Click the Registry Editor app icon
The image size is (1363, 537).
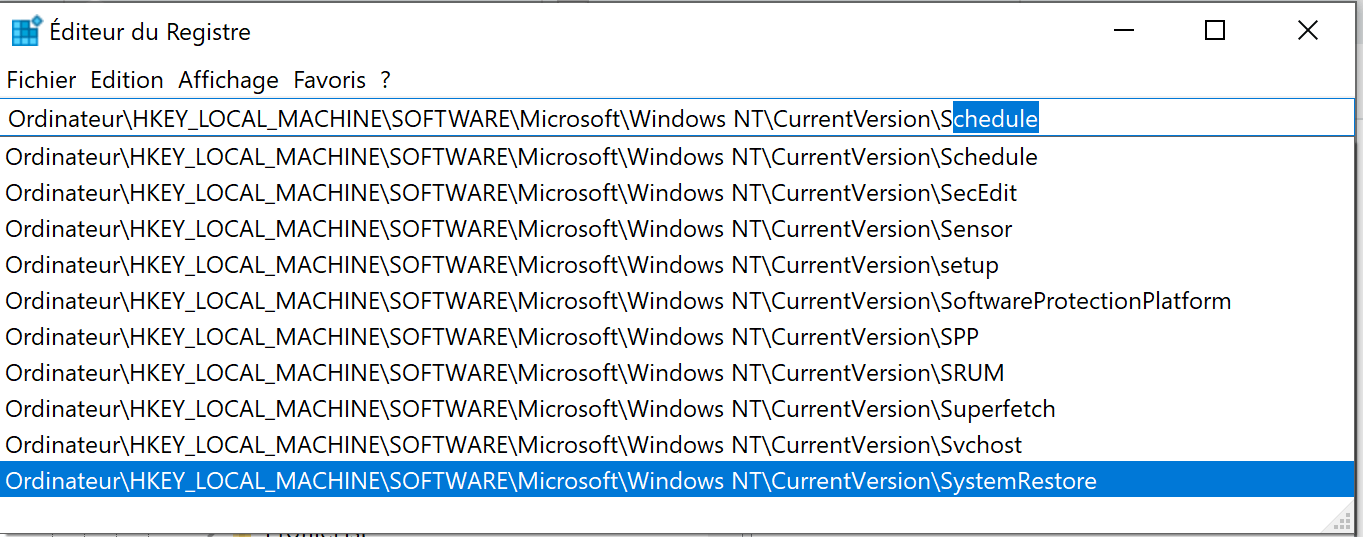coord(26,31)
